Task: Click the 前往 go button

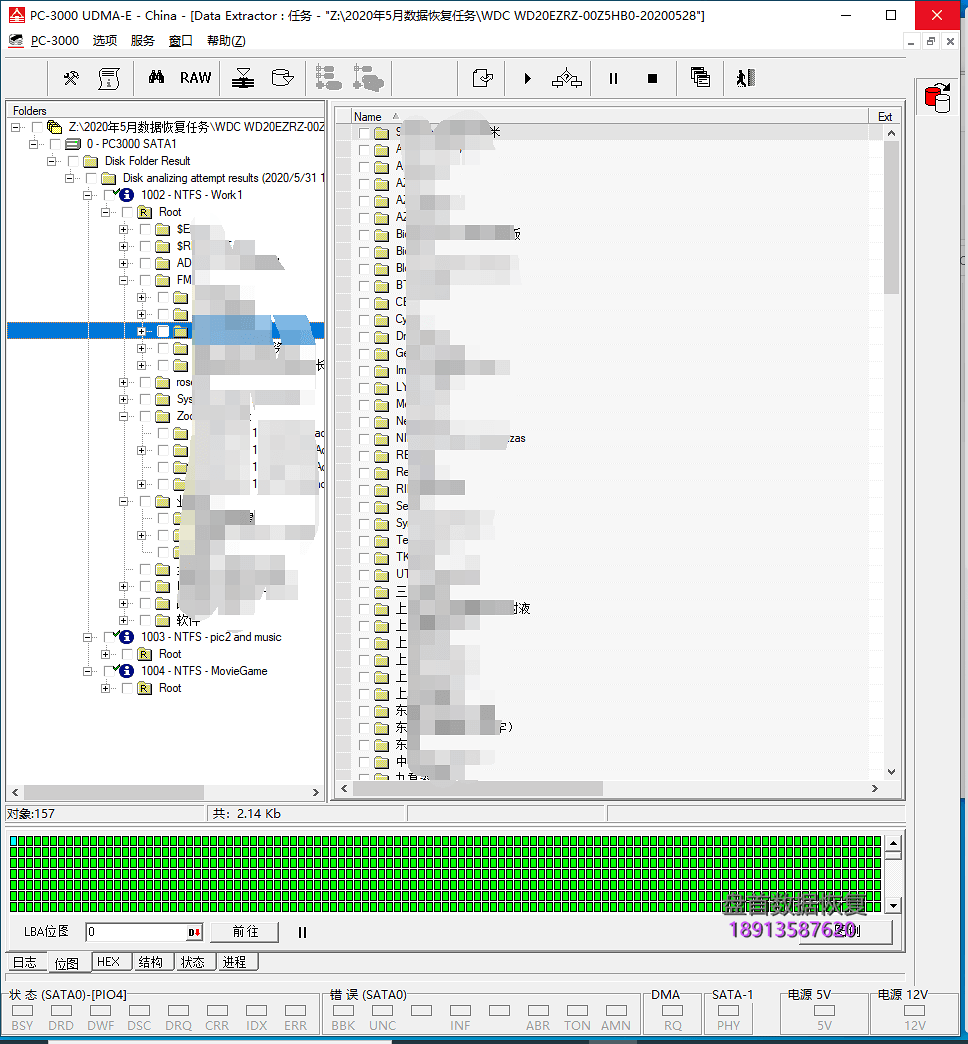Action: click(x=244, y=932)
